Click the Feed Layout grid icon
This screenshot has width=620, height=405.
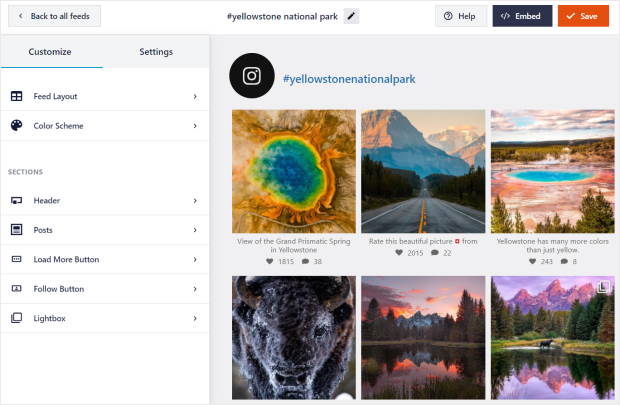(17, 96)
